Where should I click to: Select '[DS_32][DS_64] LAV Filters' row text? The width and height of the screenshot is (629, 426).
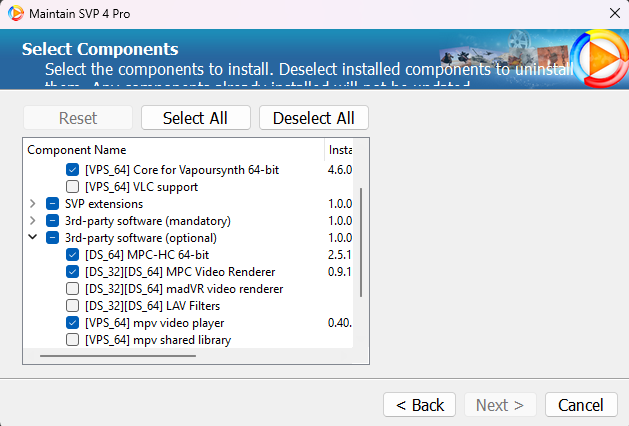pos(152,306)
